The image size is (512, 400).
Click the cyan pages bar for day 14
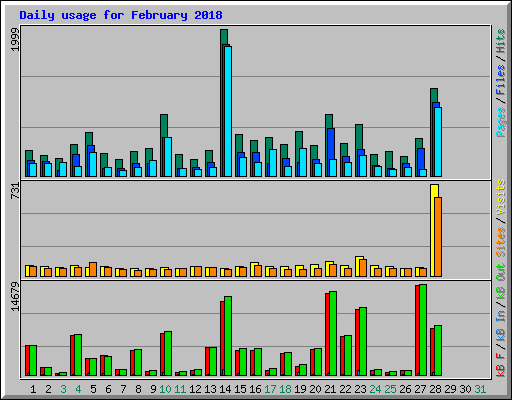coord(228,111)
